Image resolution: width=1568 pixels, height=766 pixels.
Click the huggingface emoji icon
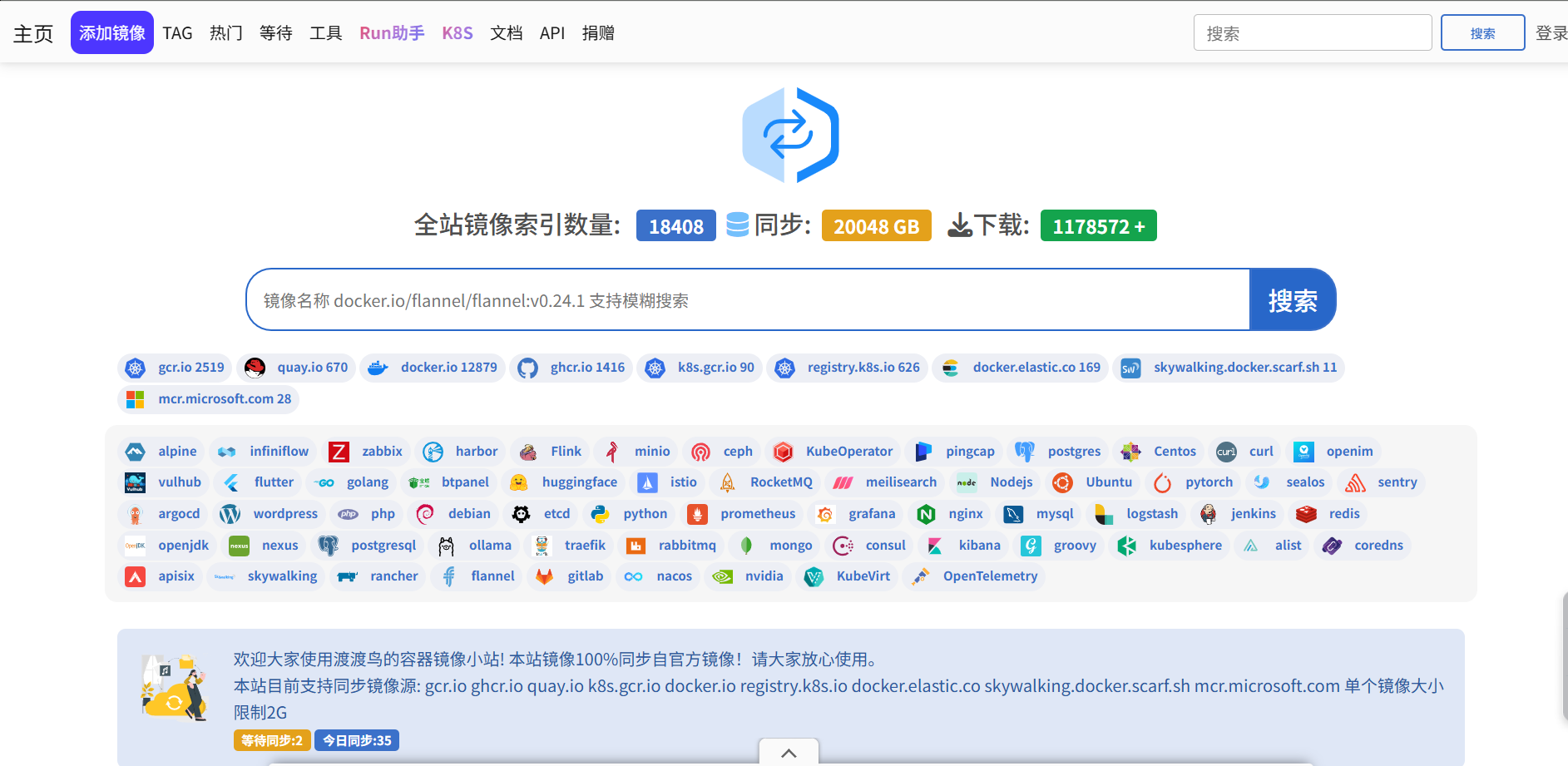pos(519,482)
